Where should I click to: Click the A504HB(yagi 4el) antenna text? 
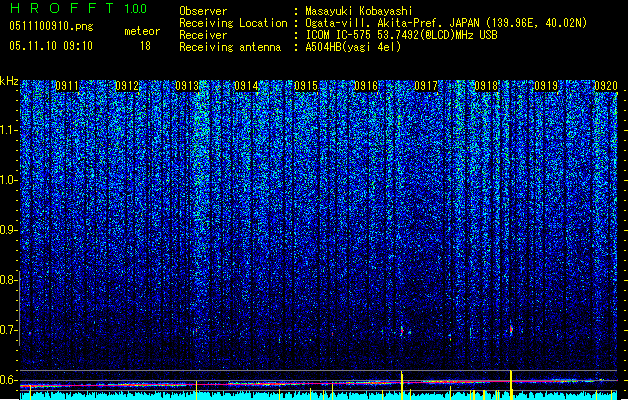pyautogui.click(x=353, y=47)
